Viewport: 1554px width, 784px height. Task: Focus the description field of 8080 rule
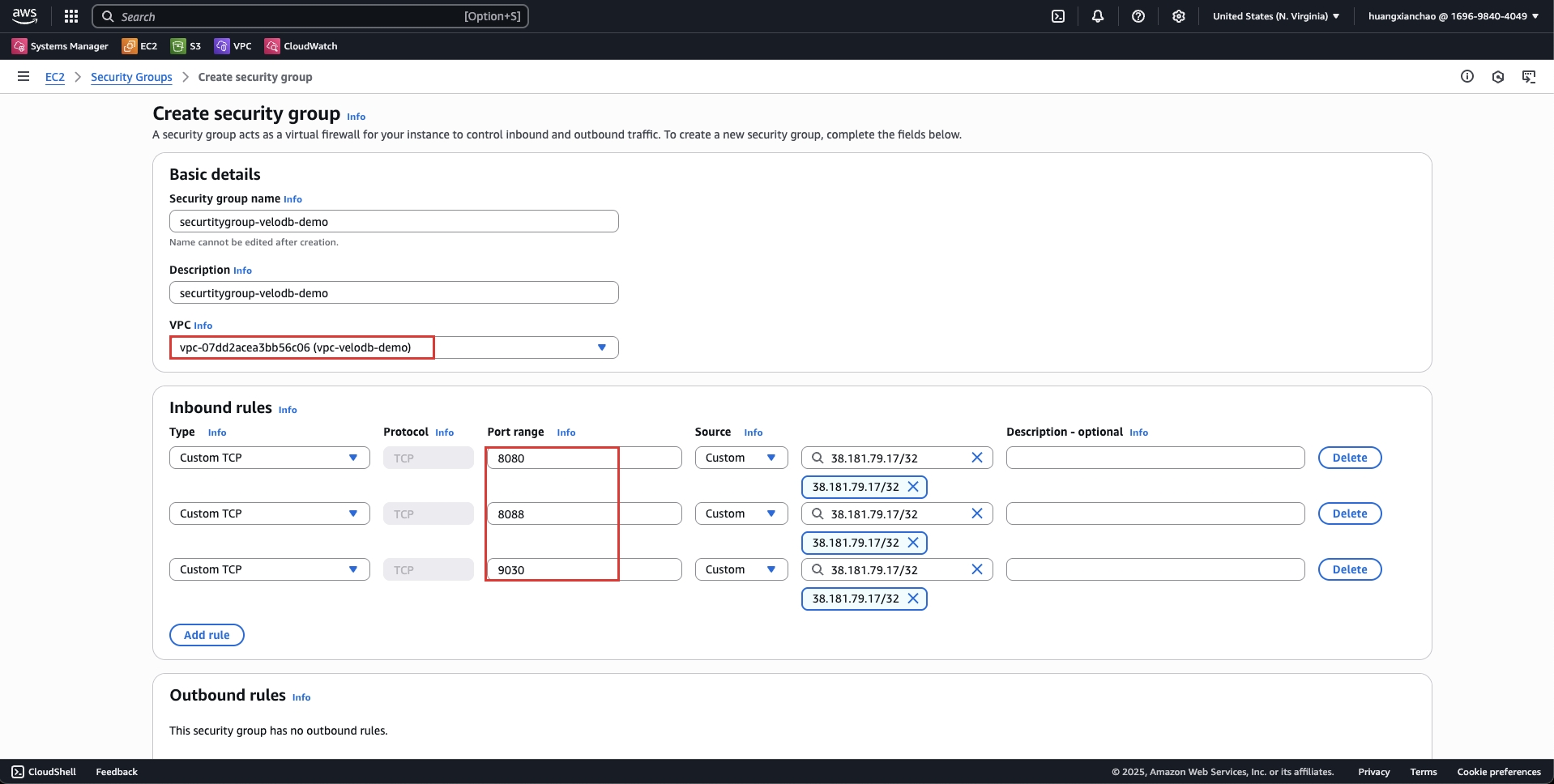pyautogui.click(x=1155, y=458)
